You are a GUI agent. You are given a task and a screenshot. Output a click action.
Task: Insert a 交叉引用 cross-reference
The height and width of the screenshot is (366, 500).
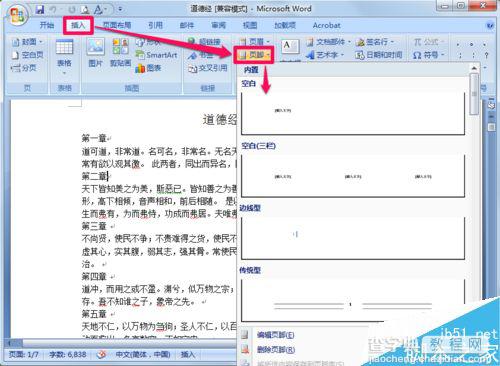pos(208,68)
